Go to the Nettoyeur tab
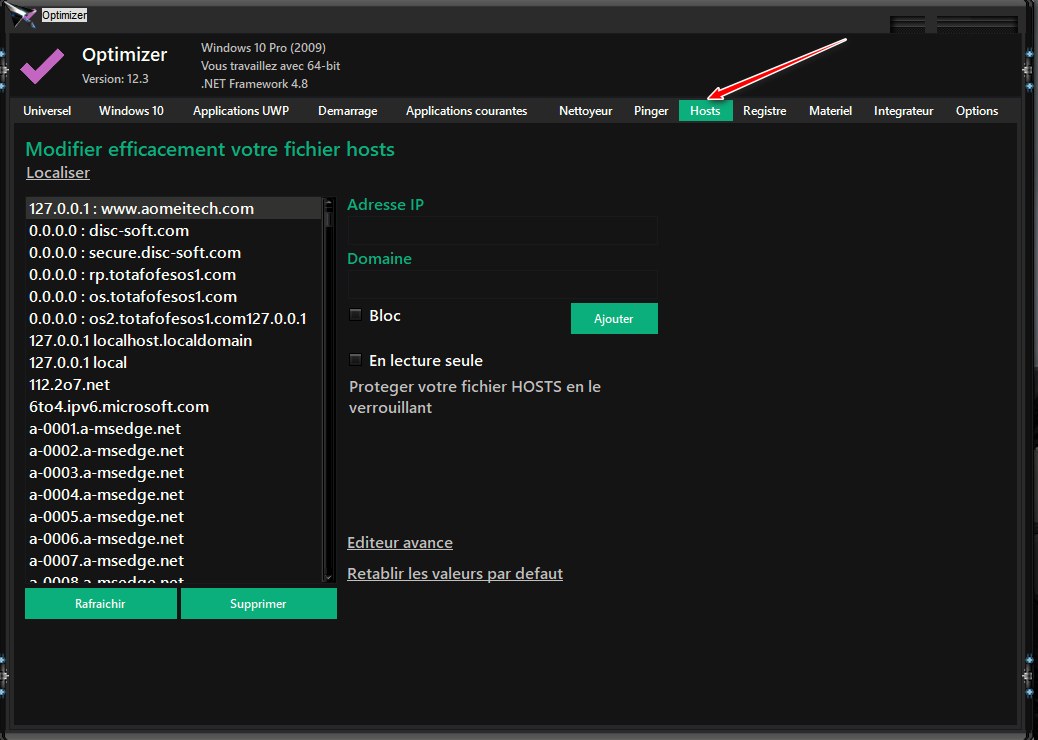This screenshot has height=740, width=1038. pyautogui.click(x=585, y=111)
